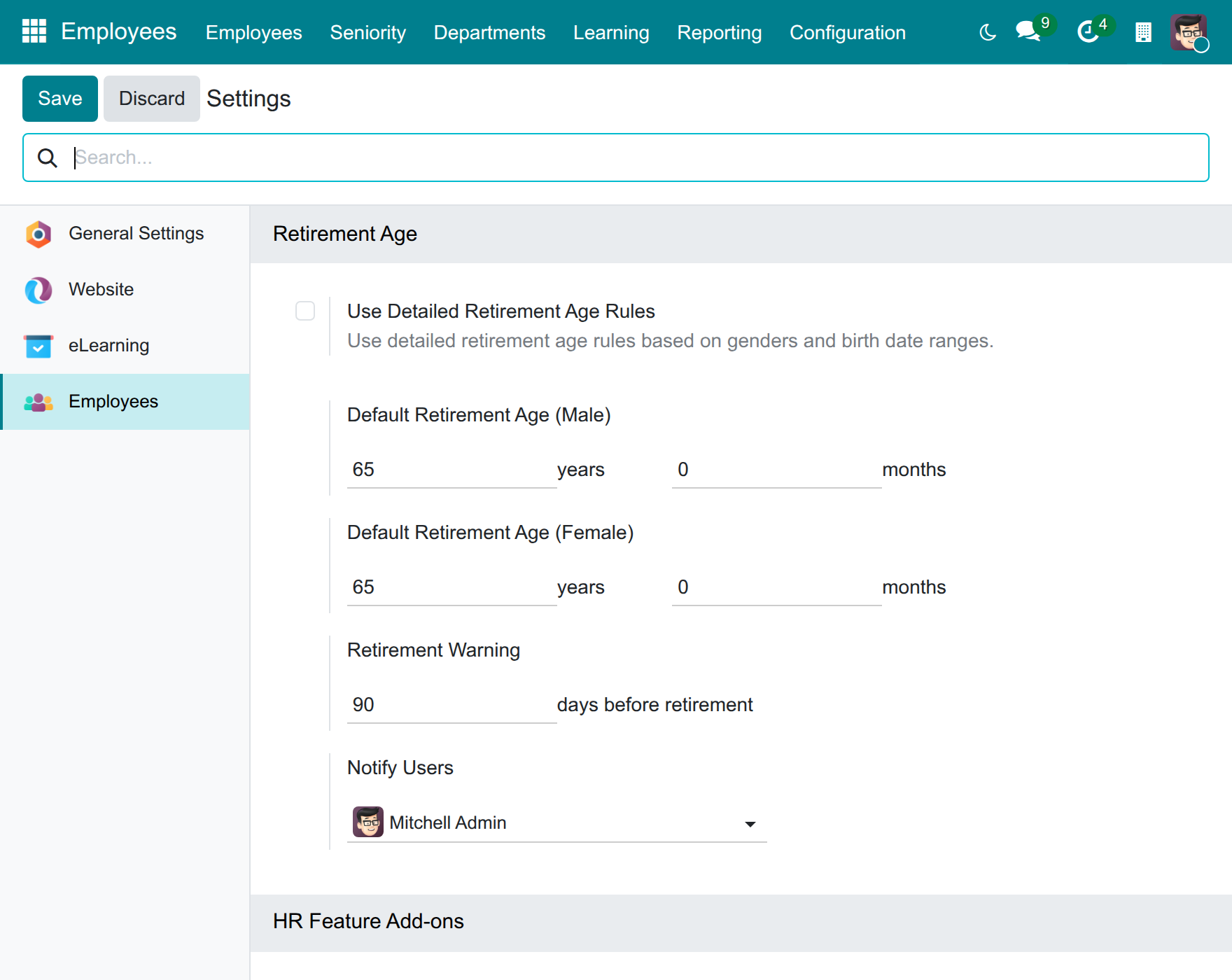The image size is (1232, 980).
Task: Select eLearning settings in the sidebar
Action: [x=125, y=346]
